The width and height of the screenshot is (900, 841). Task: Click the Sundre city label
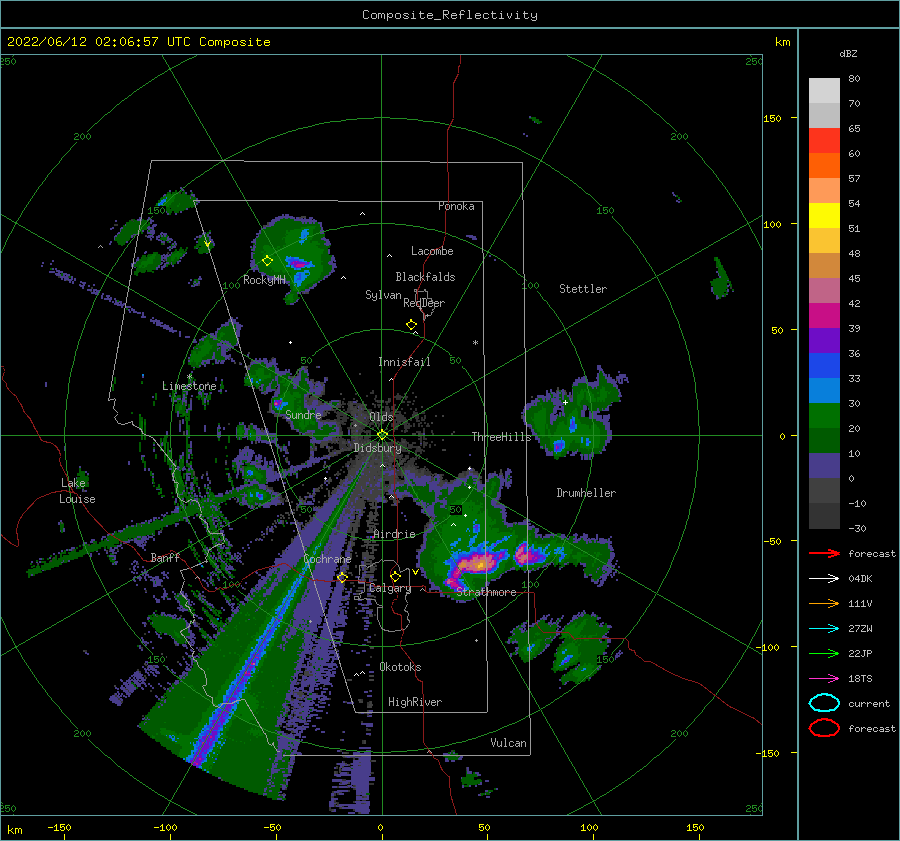tap(303, 414)
